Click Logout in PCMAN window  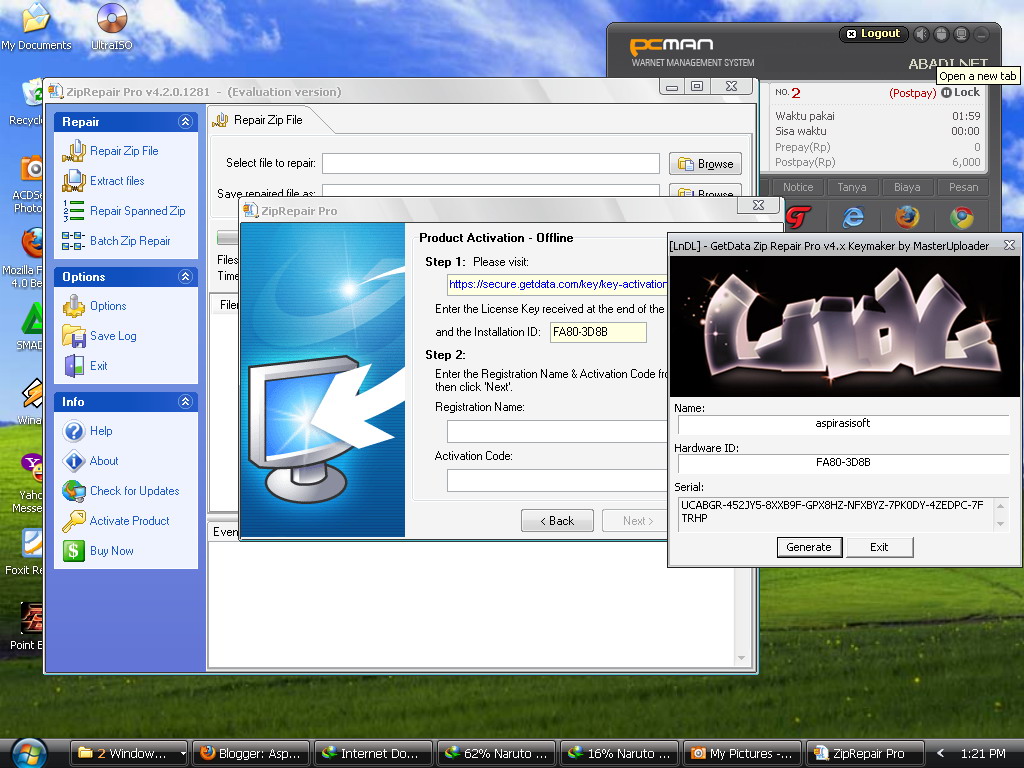[x=873, y=34]
